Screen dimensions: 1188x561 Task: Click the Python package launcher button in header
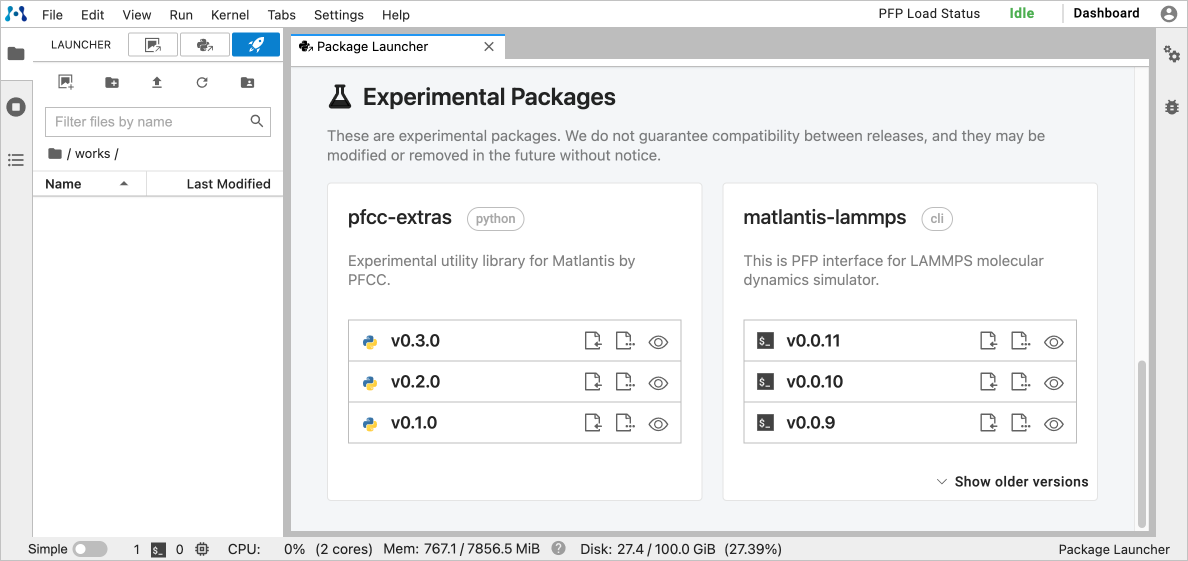tap(205, 45)
